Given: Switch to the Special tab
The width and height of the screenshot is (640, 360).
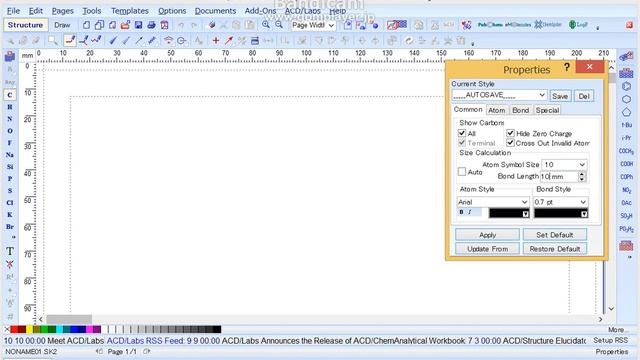Looking at the screenshot, I should click(547, 110).
